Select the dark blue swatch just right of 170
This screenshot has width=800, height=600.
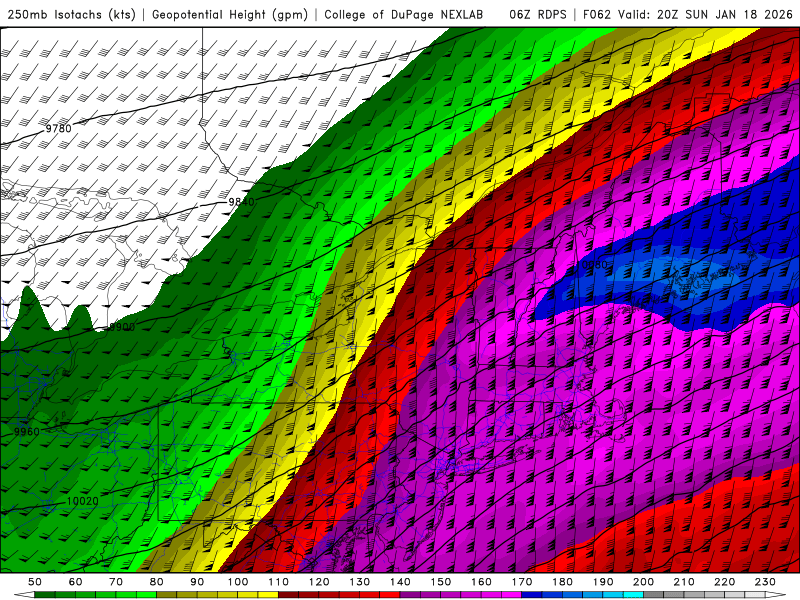[532, 595]
